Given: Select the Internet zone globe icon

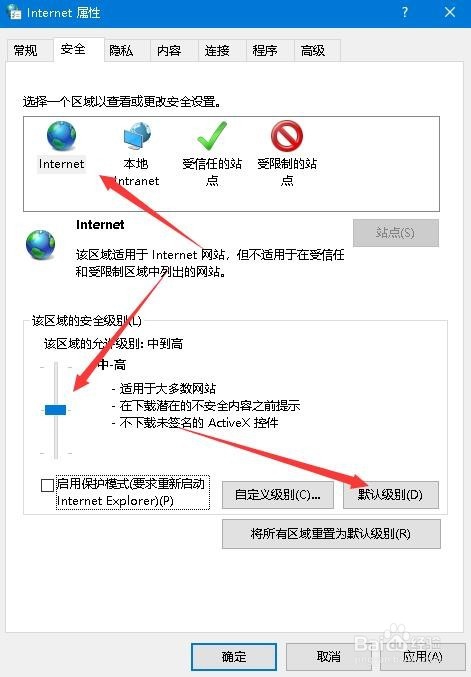Looking at the screenshot, I should click(x=61, y=136).
